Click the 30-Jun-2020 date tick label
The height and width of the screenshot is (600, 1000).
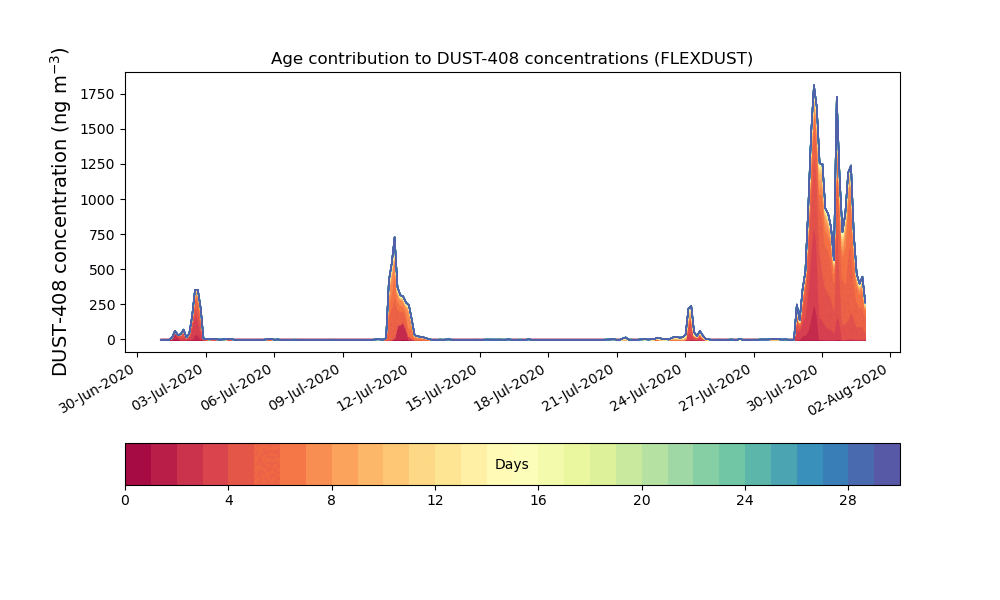tap(98, 388)
